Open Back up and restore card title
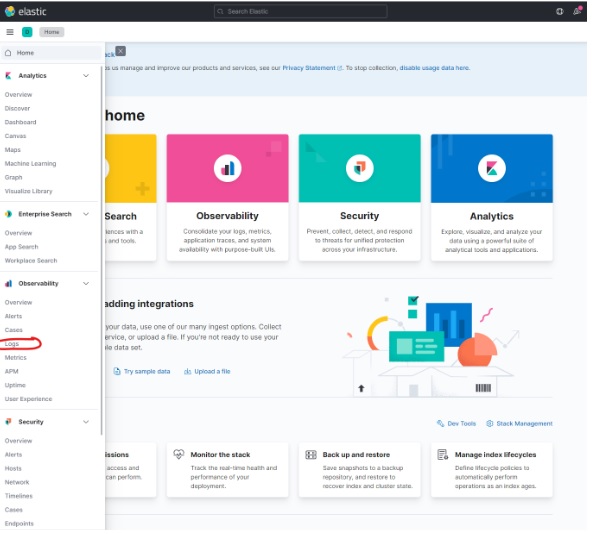 pos(356,455)
